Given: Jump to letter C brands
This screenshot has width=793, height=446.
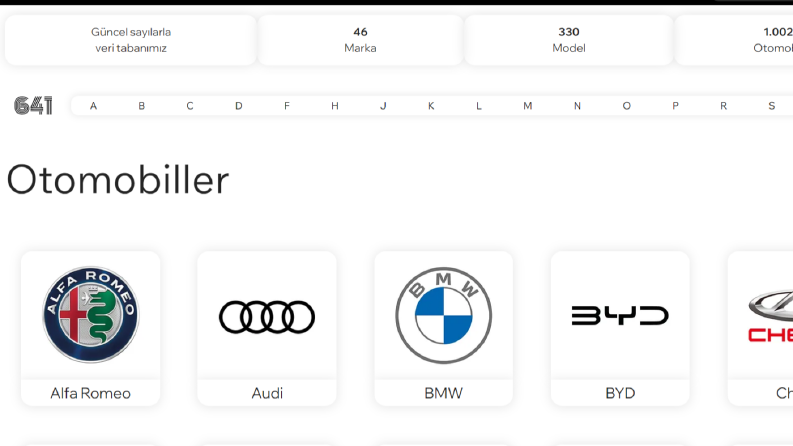Looking at the screenshot, I should pyautogui.click(x=190, y=106).
